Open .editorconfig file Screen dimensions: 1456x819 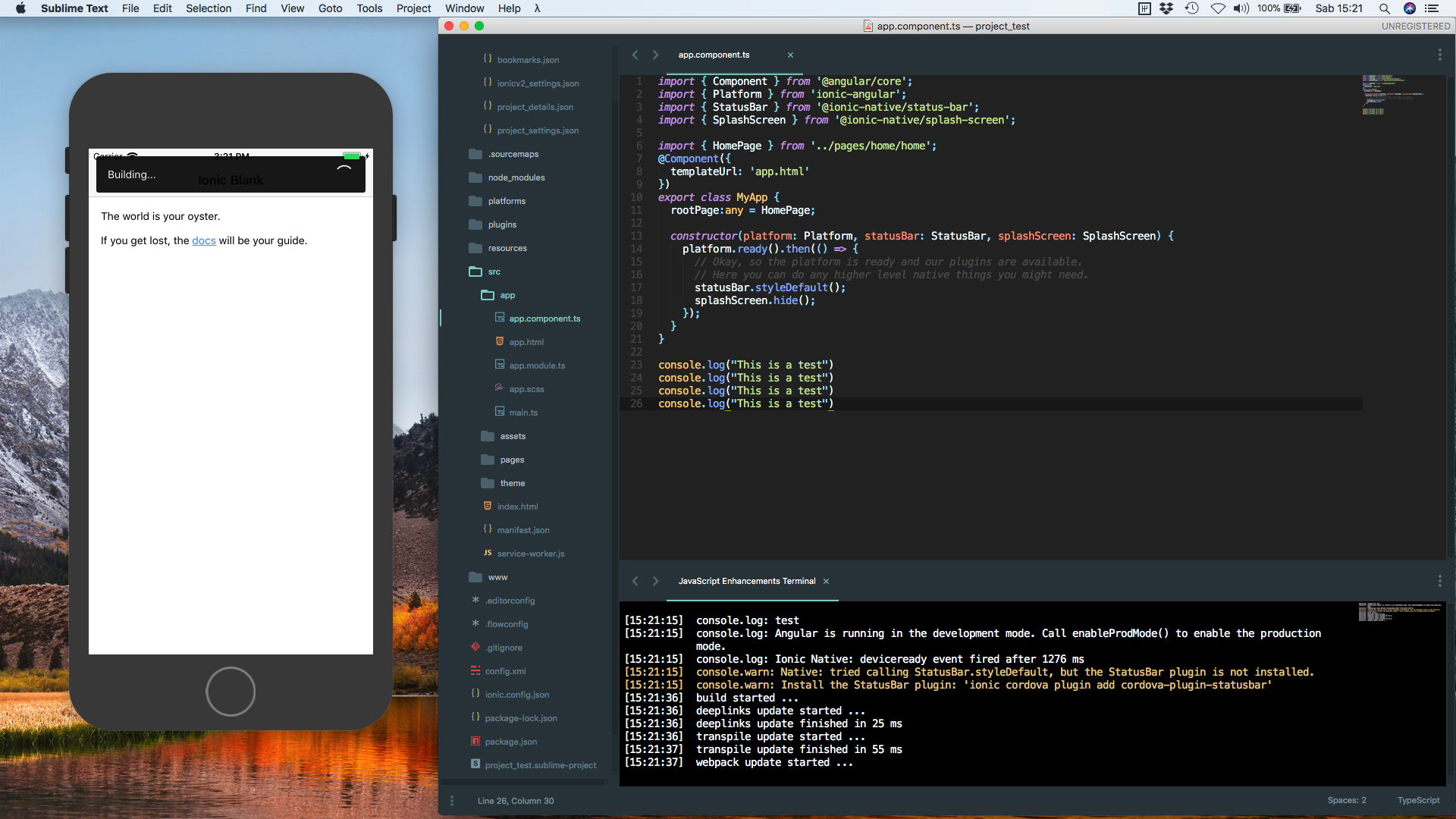point(510,601)
